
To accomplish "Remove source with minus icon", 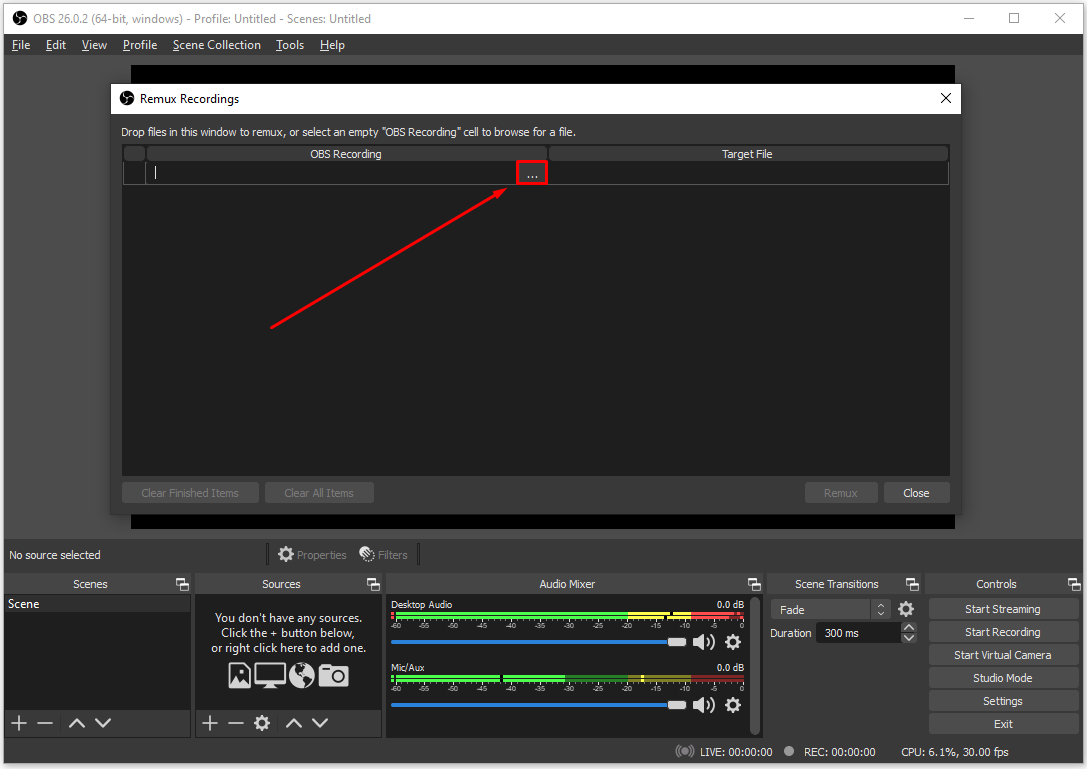I will click(x=236, y=723).
